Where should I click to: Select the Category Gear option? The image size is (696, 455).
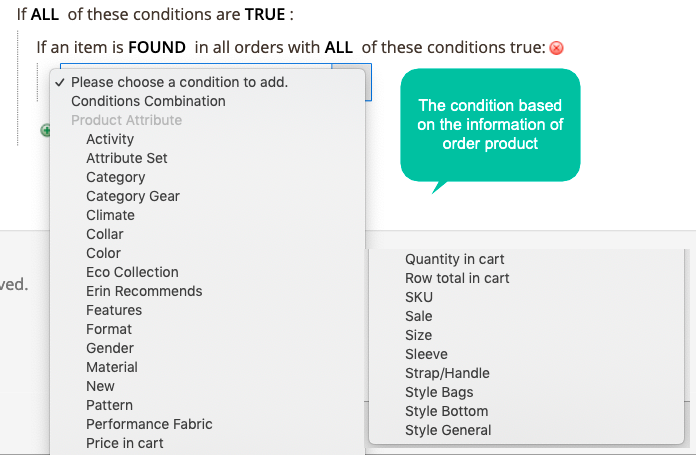point(133,196)
